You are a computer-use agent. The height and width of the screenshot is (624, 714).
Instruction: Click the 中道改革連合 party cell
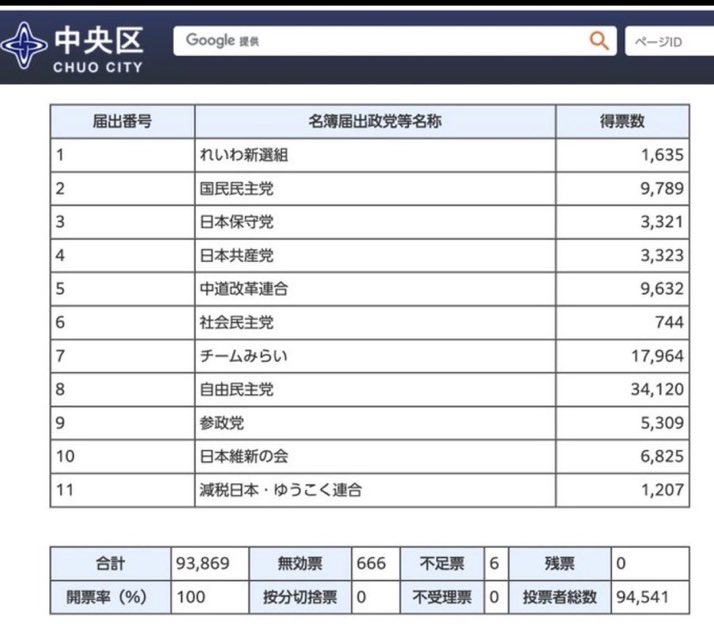click(245, 289)
